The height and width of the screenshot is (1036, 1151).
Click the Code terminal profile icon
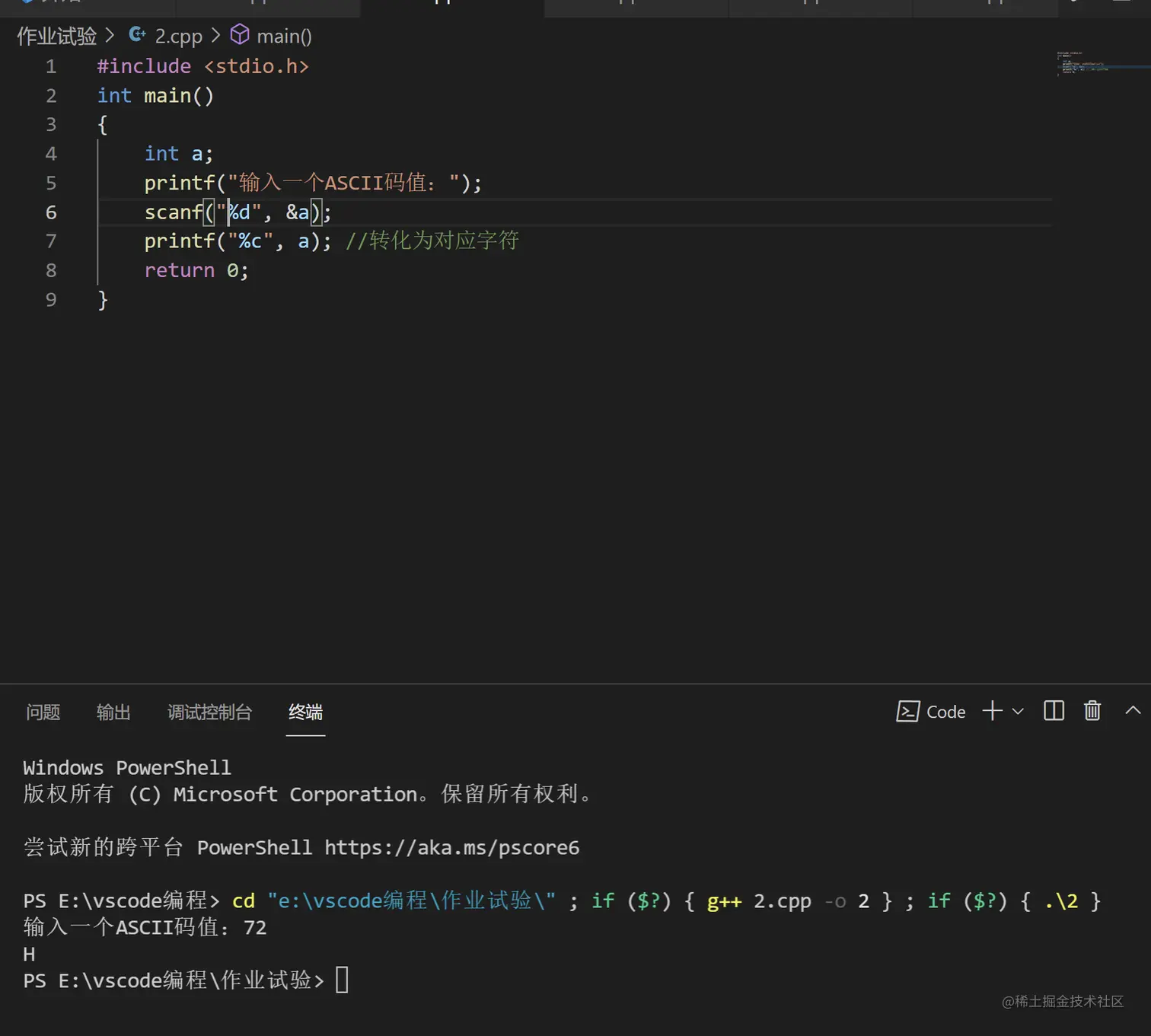907,711
